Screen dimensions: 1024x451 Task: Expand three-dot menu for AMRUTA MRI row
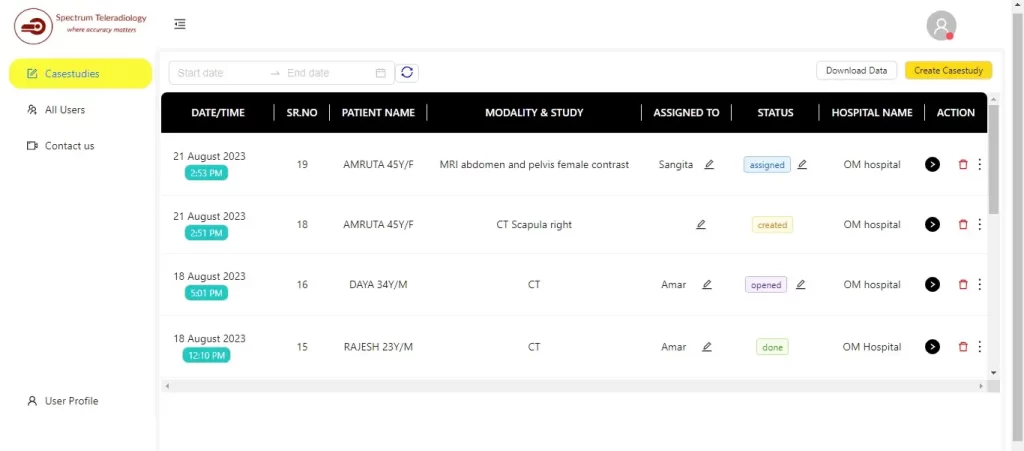point(979,164)
